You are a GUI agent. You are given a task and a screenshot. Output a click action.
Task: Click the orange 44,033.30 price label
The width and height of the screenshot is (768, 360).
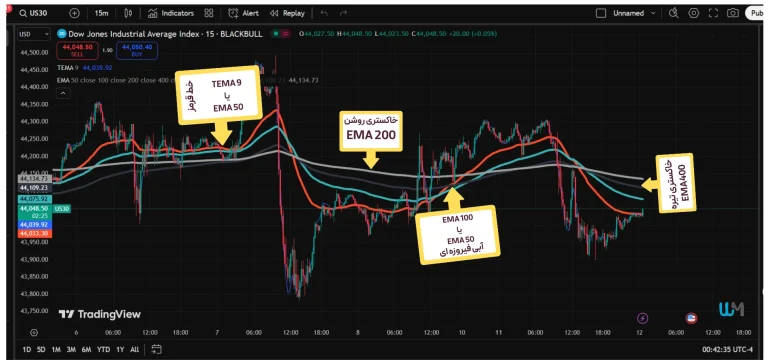coord(35,234)
